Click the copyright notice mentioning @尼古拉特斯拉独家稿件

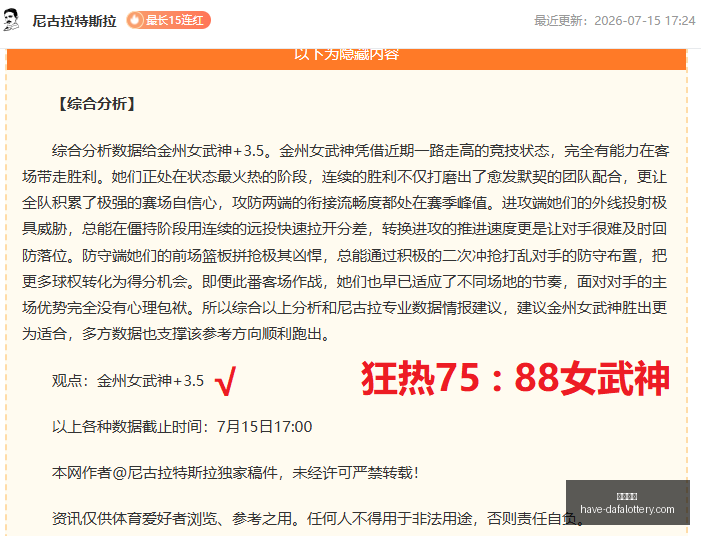coord(235,473)
